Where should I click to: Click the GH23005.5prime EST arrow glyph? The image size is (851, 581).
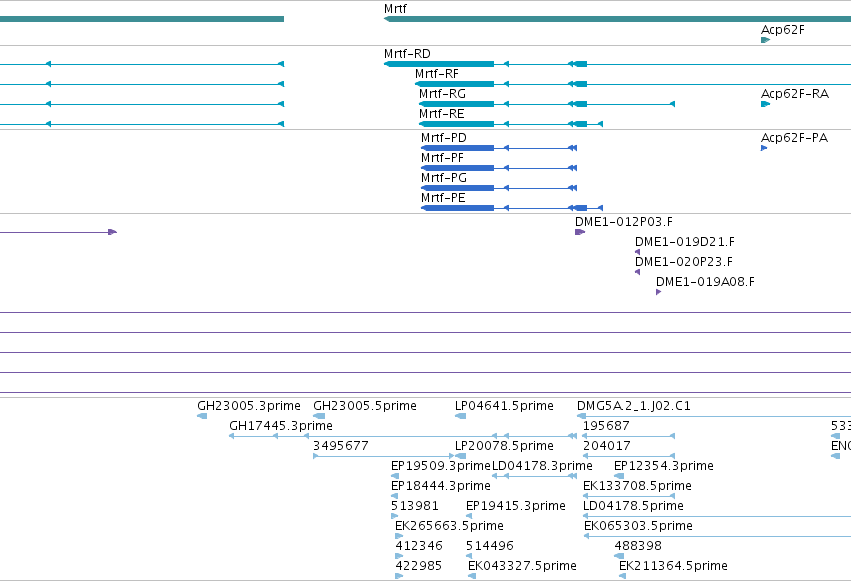[319, 416]
